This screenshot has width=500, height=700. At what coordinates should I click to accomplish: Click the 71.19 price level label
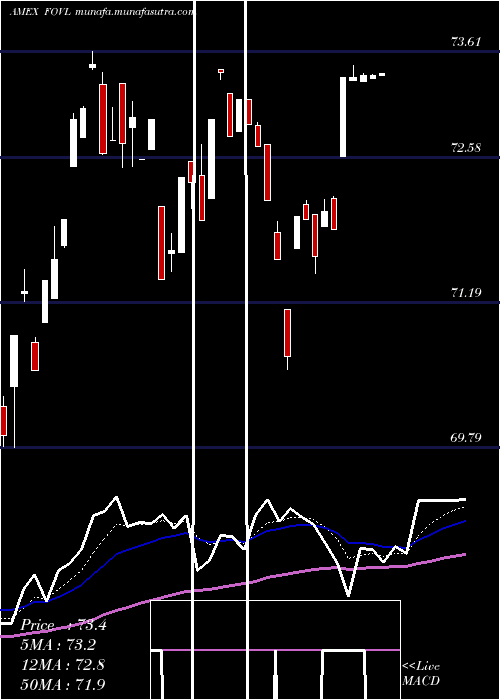[x=466, y=293]
